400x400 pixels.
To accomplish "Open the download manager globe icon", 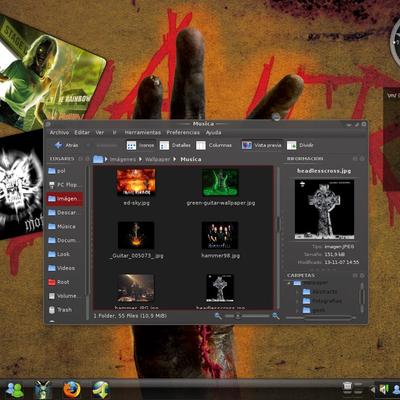I will (101, 389).
